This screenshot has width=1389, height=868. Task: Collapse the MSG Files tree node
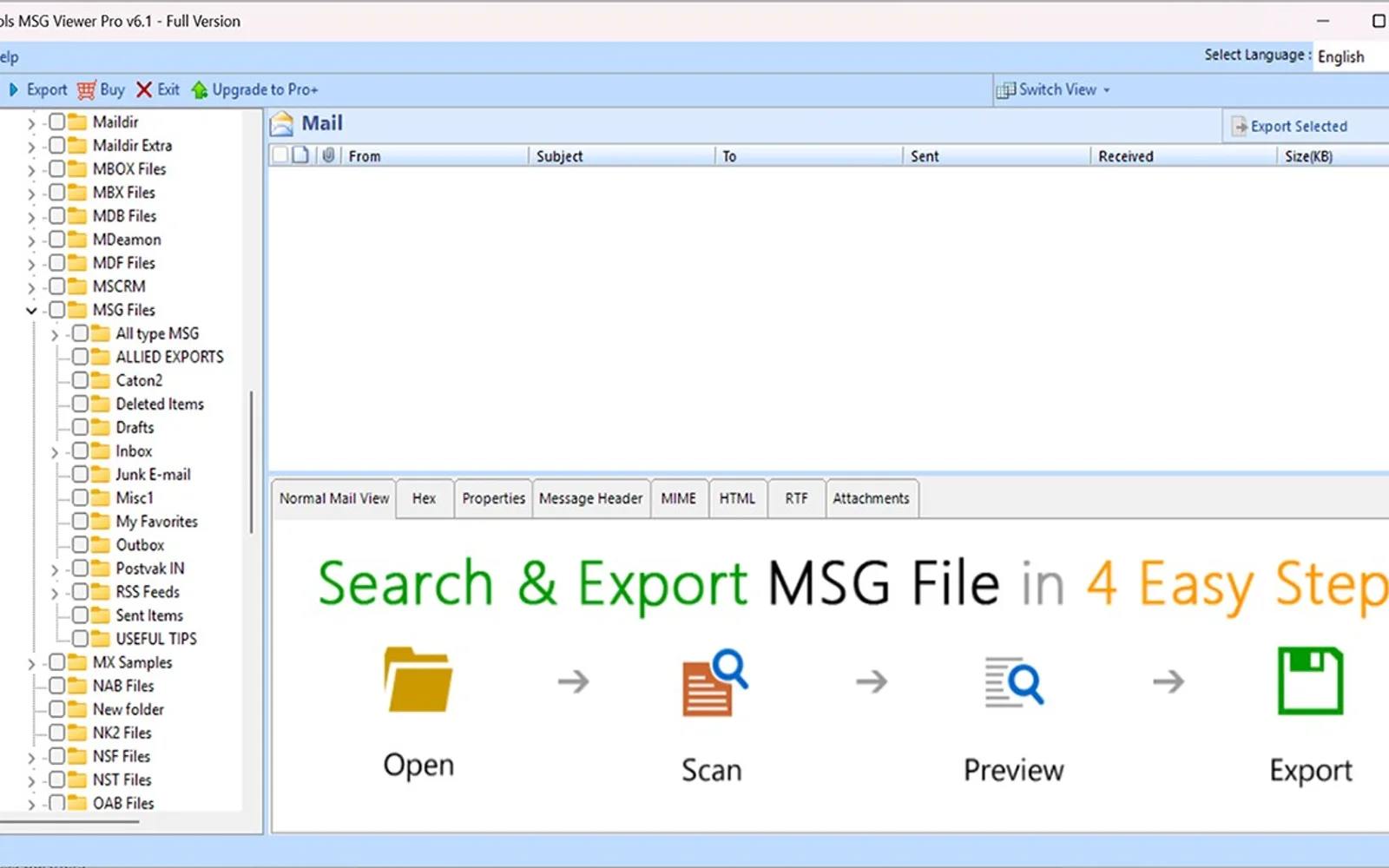[x=32, y=311]
